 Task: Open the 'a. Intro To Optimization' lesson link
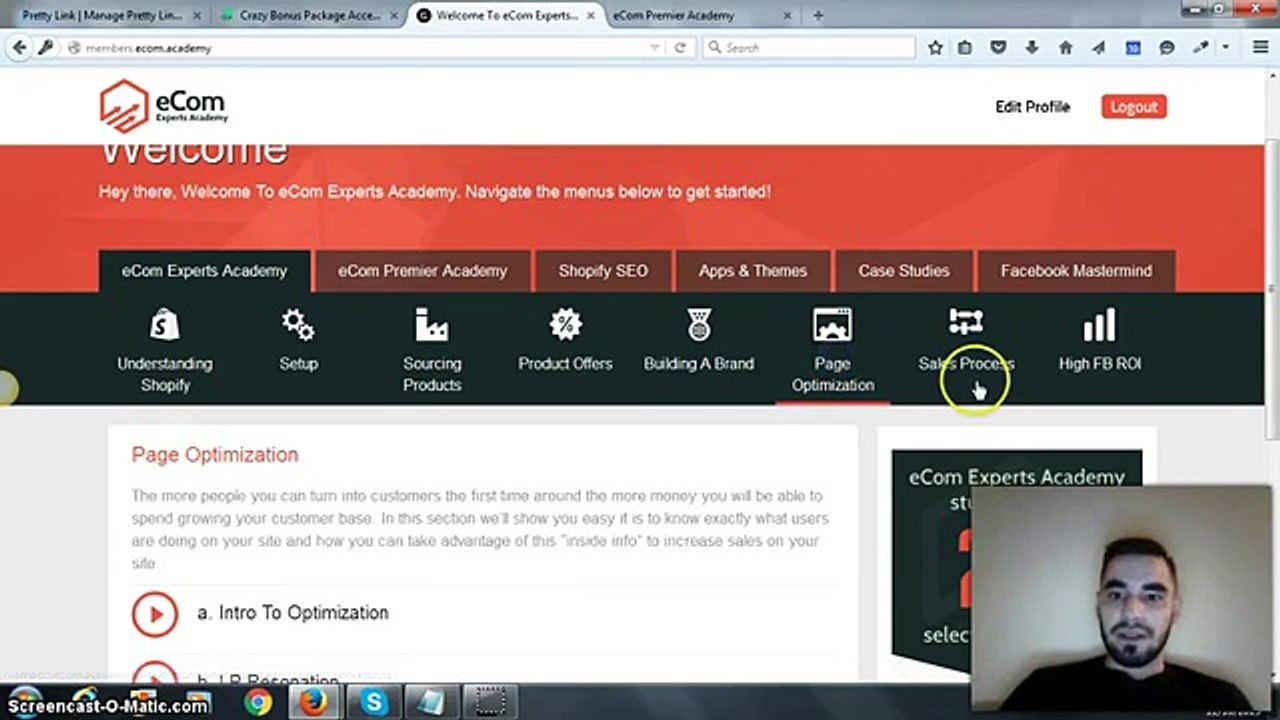293,613
